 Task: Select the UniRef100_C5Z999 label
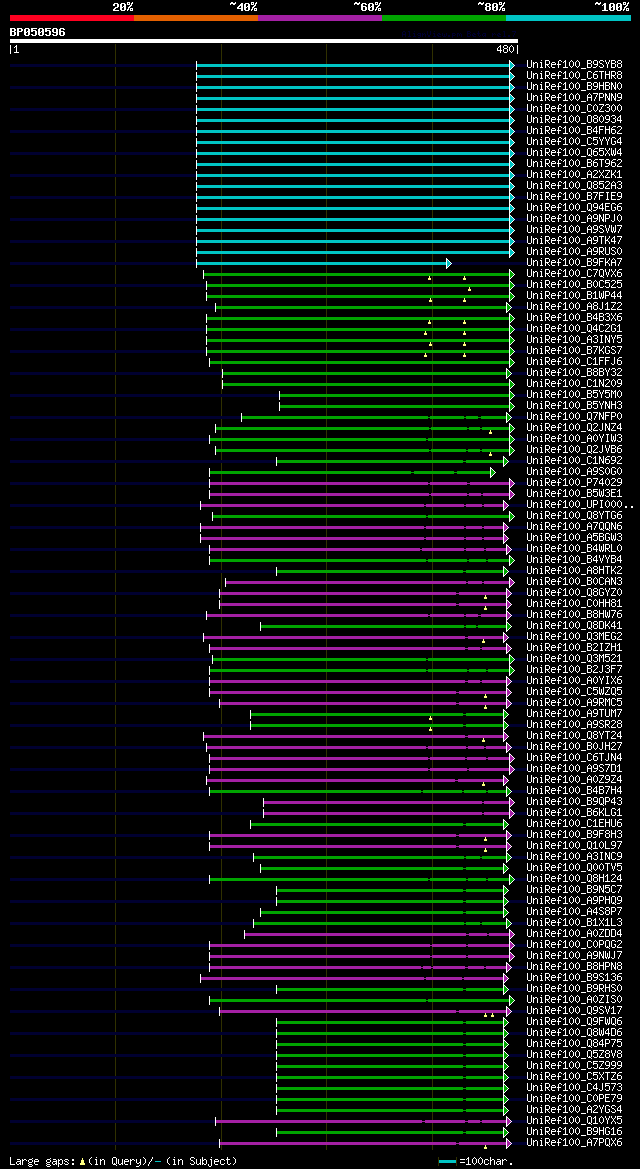tap(574, 1065)
